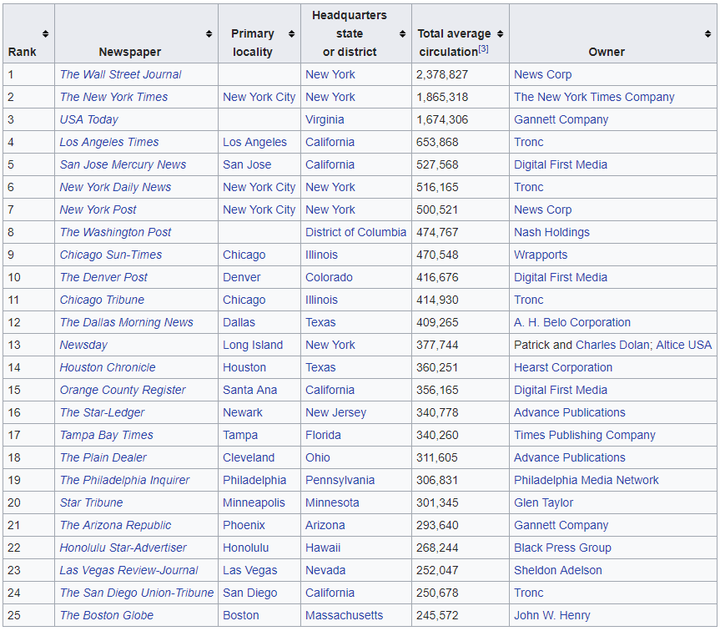The height and width of the screenshot is (631, 720).
Task: Open the Wrapports owner link
Action: click(540, 254)
